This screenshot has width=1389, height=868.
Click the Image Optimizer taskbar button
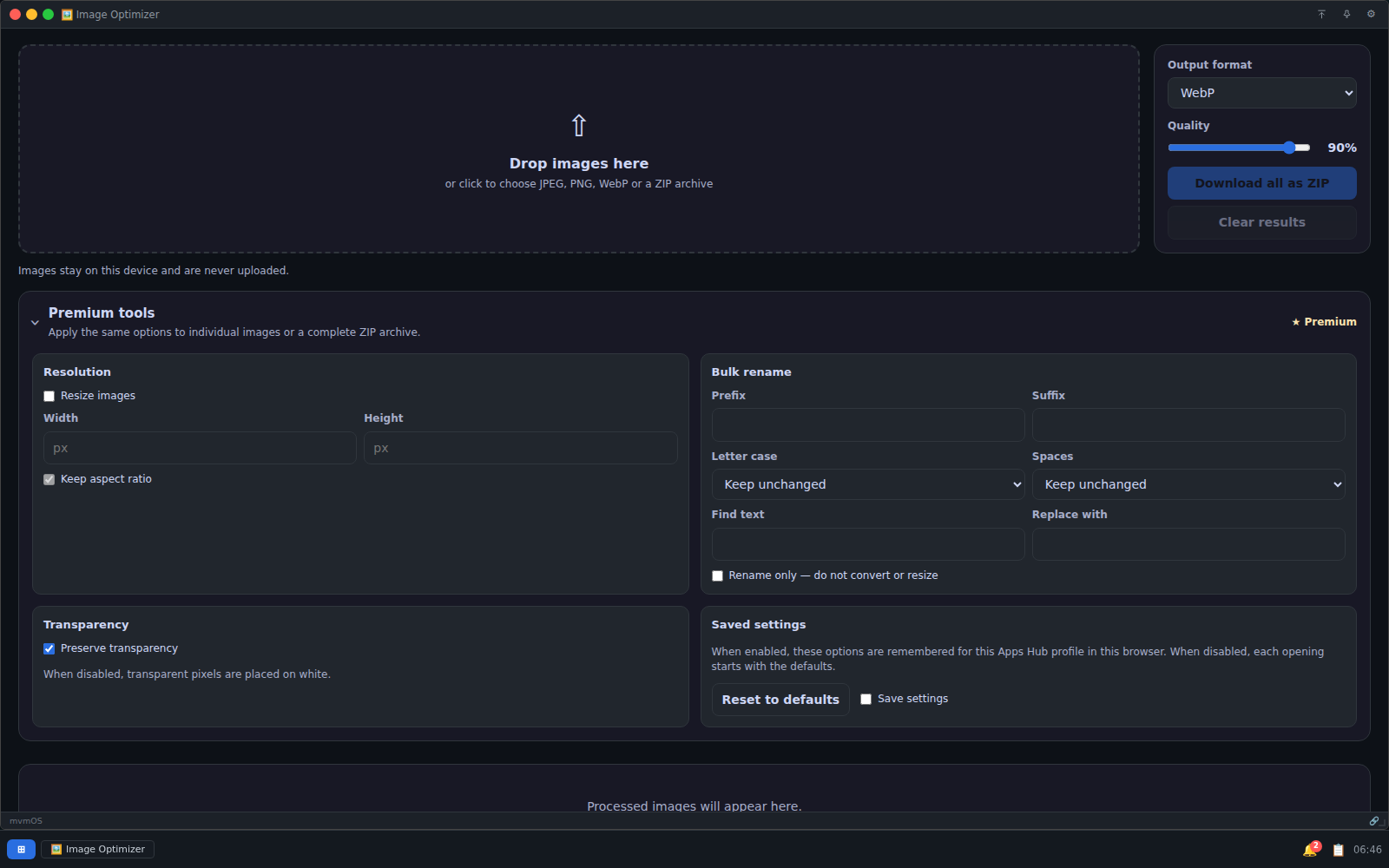(x=98, y=849)
